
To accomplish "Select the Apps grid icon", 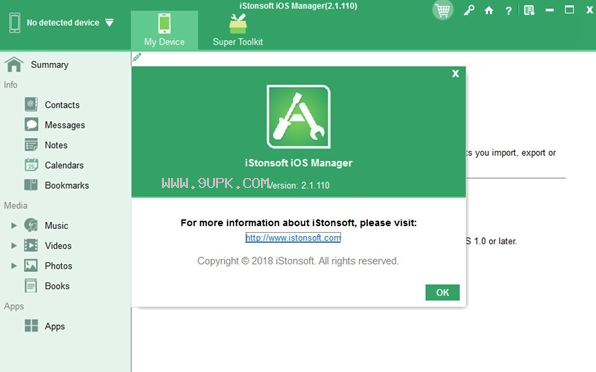I will coord(31,326).
